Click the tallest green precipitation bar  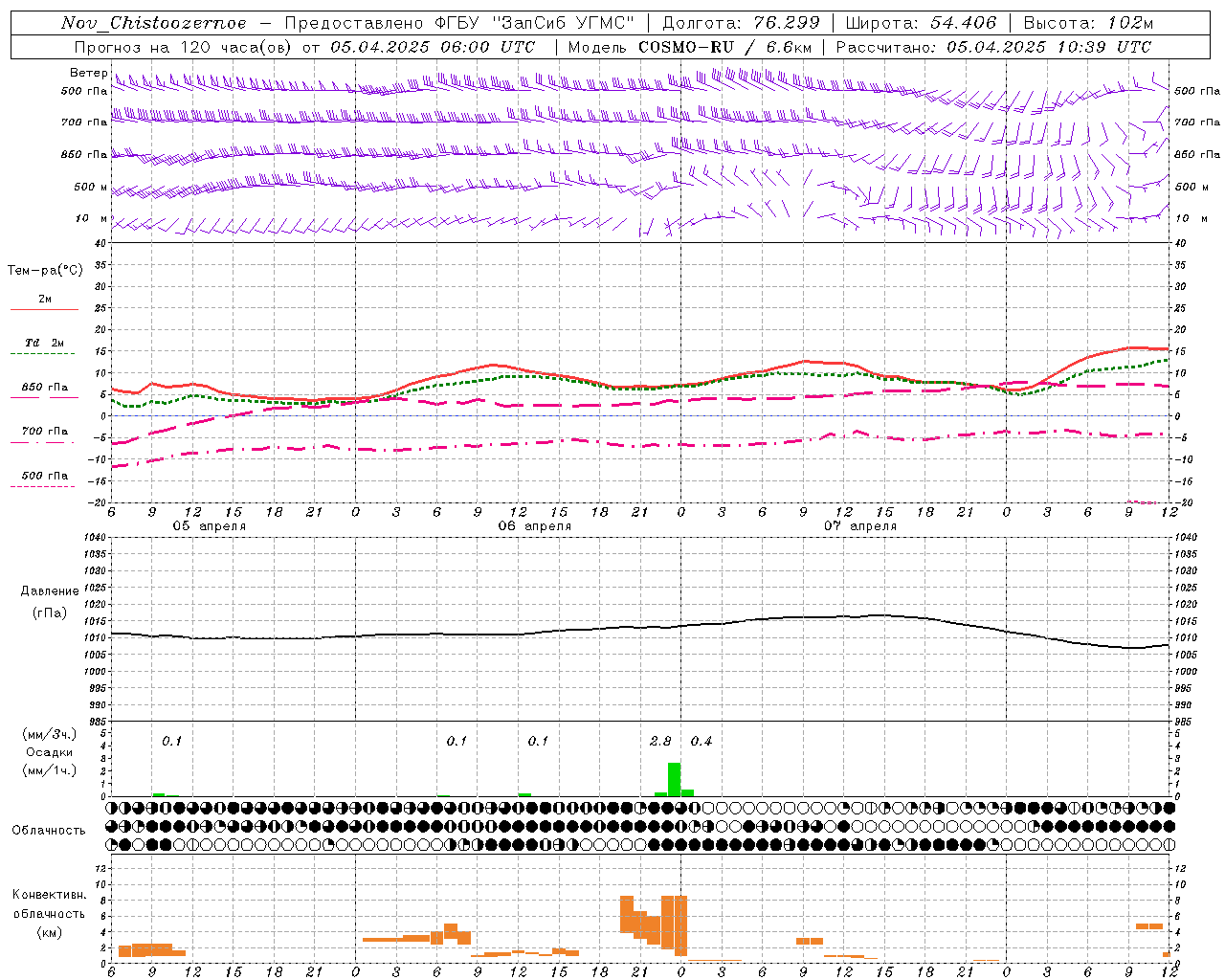point(674,779)
